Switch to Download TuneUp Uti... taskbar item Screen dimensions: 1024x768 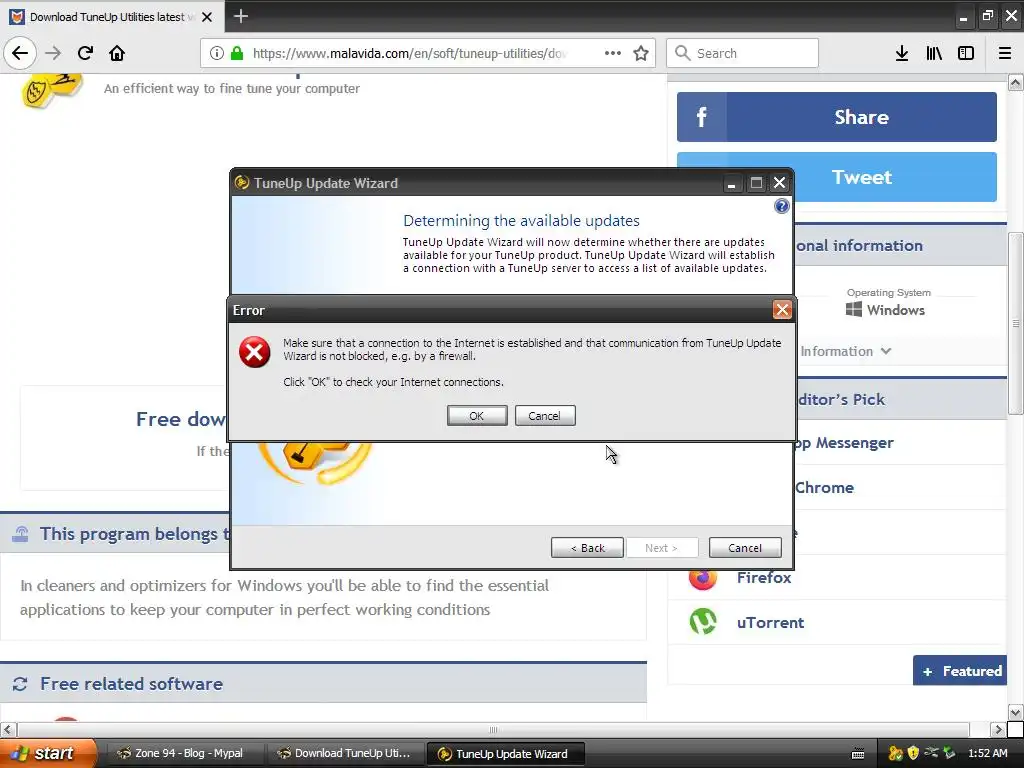click(345, 754)
